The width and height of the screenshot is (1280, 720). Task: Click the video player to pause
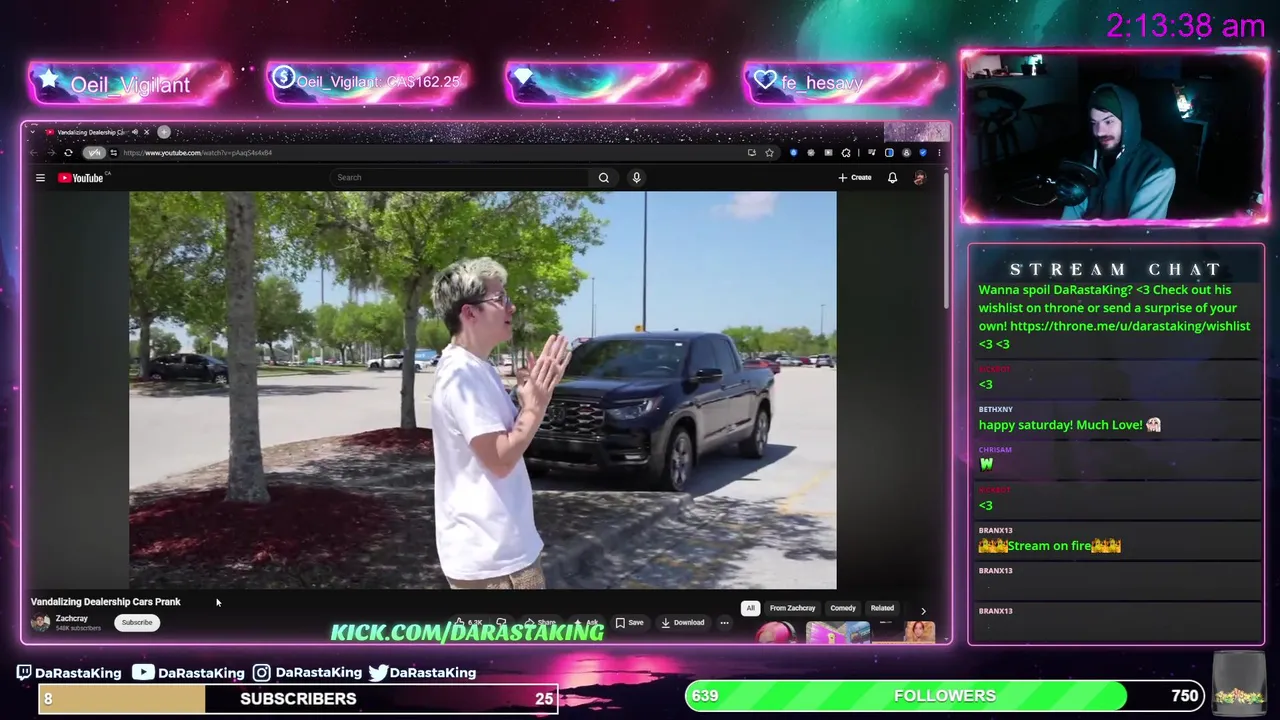point(482,390)
